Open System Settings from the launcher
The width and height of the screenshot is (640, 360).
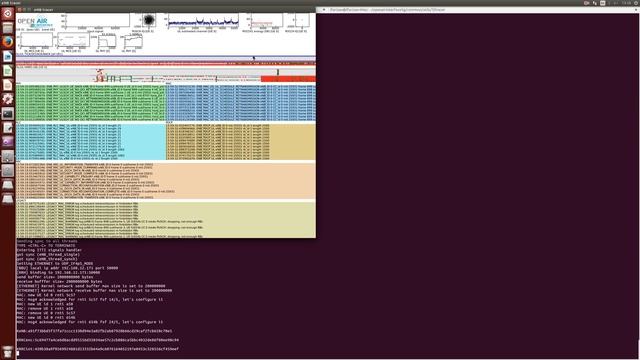tap(7, 99)
